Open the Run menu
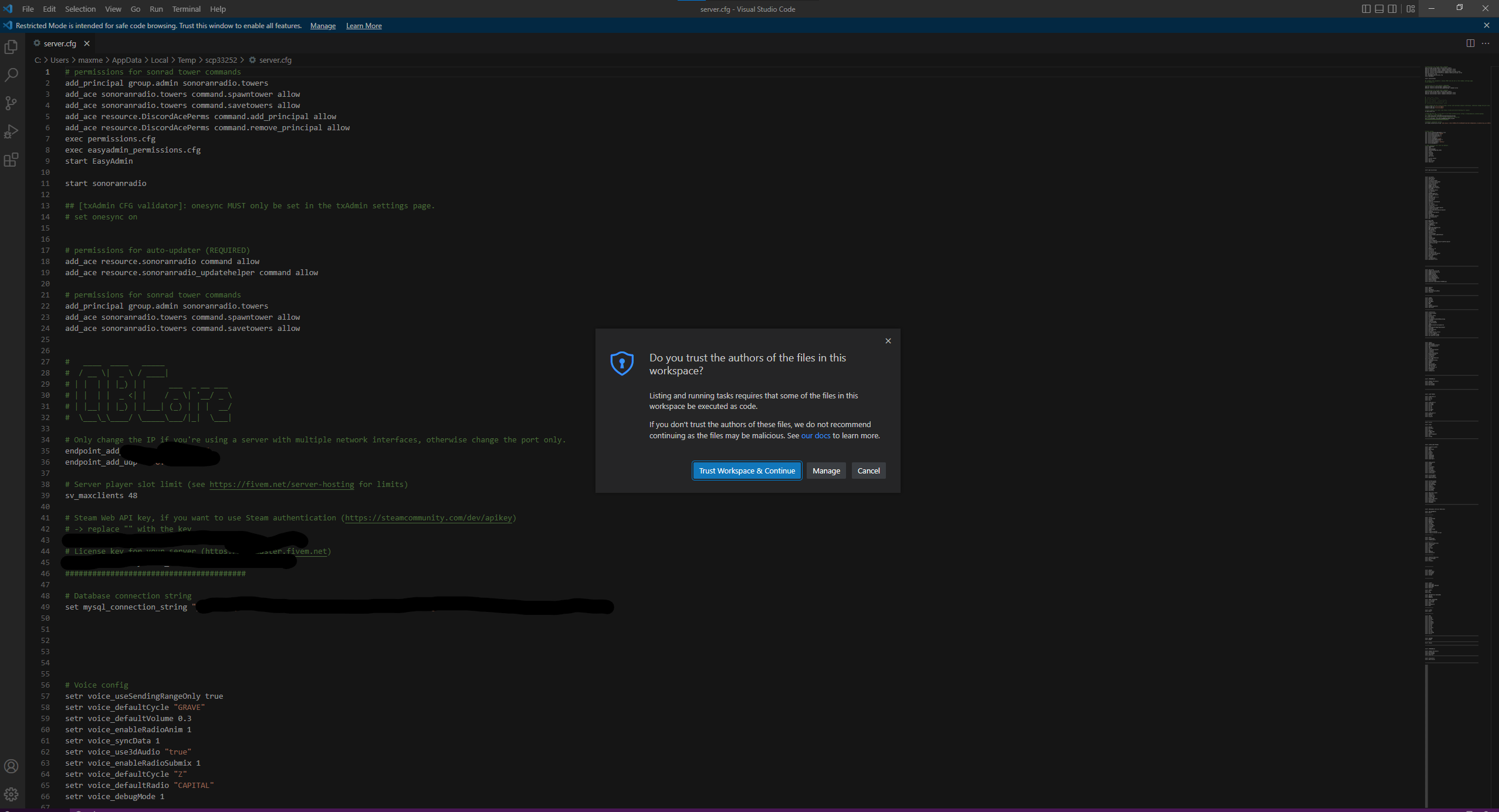Viewport: 1499px width, 812px height. (x=156, y=9)
